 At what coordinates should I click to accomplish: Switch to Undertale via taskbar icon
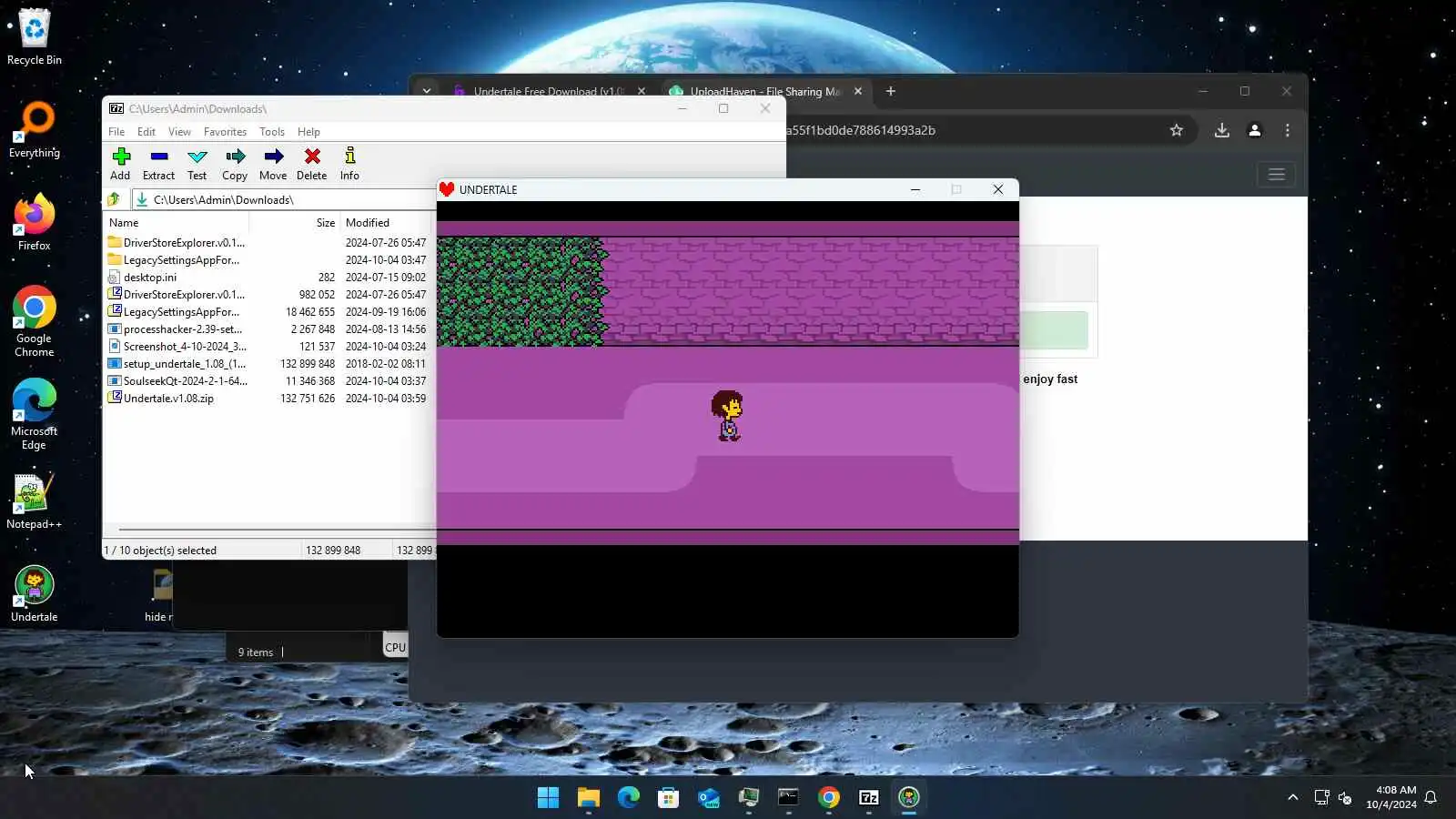tap(908, 798)
